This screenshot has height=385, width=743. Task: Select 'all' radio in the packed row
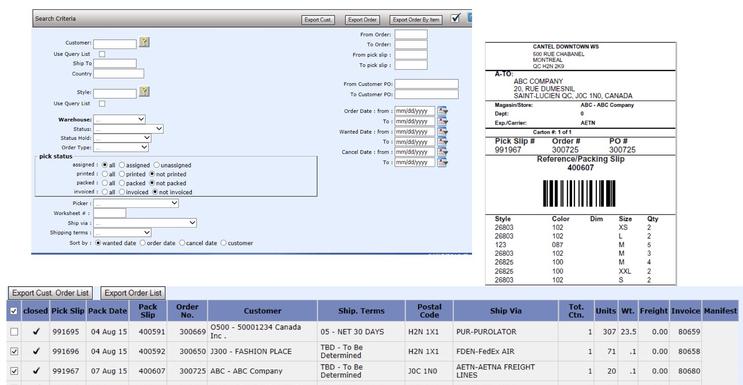point(105,183)
